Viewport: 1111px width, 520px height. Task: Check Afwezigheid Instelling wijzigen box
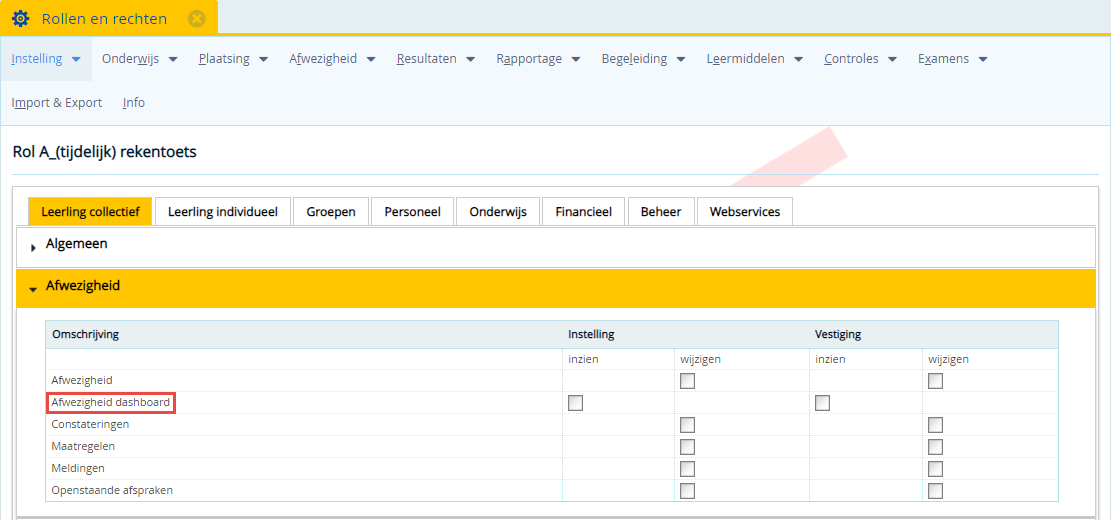(x=687, y=381)
